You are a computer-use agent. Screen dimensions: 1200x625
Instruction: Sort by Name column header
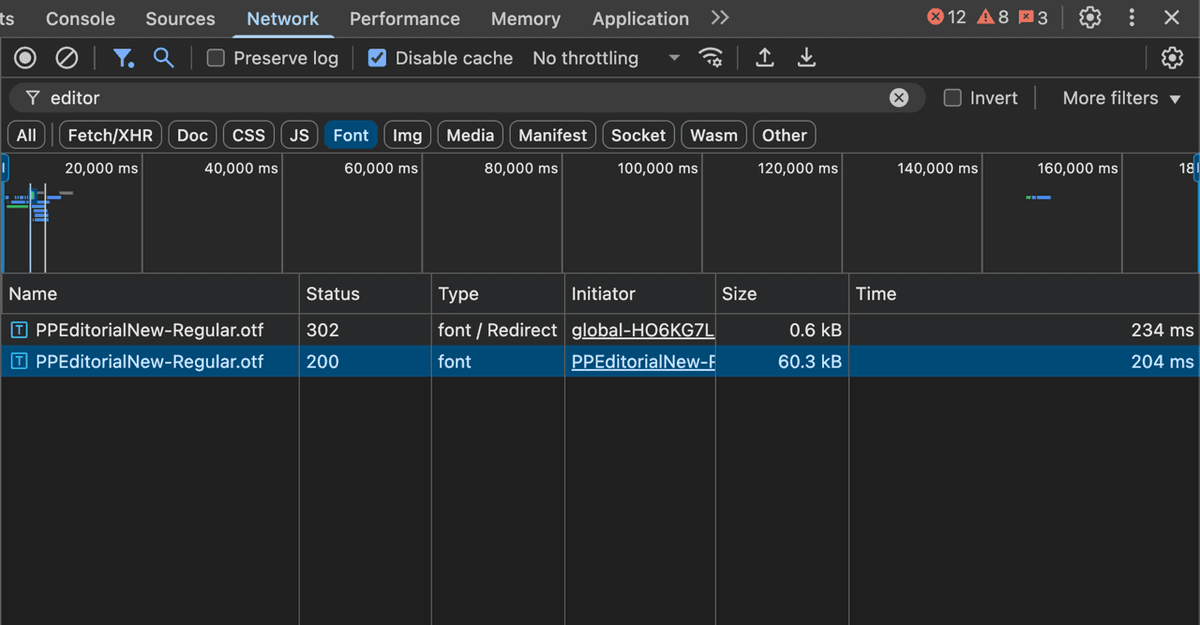coord(150,294)
